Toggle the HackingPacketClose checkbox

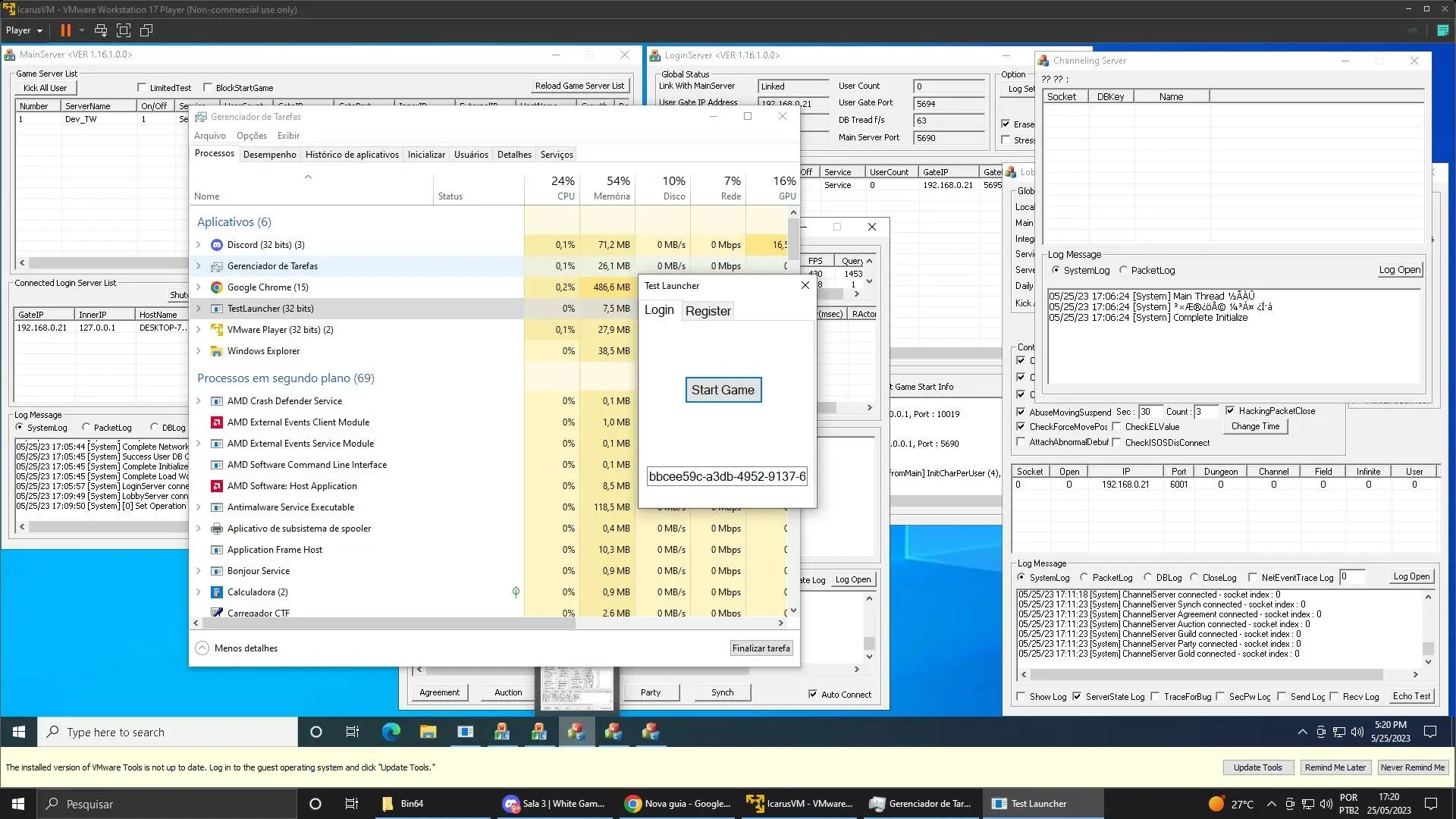click(x=1230, y=411)
